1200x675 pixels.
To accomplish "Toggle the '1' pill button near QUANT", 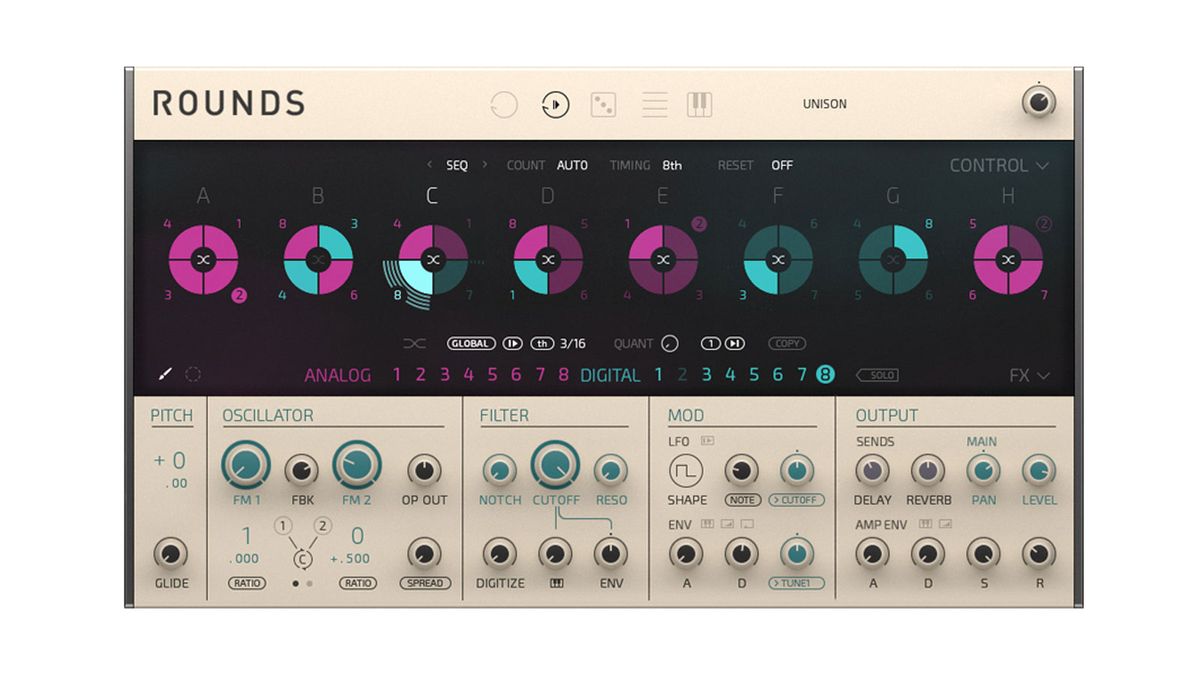I will tap(711, 344).
